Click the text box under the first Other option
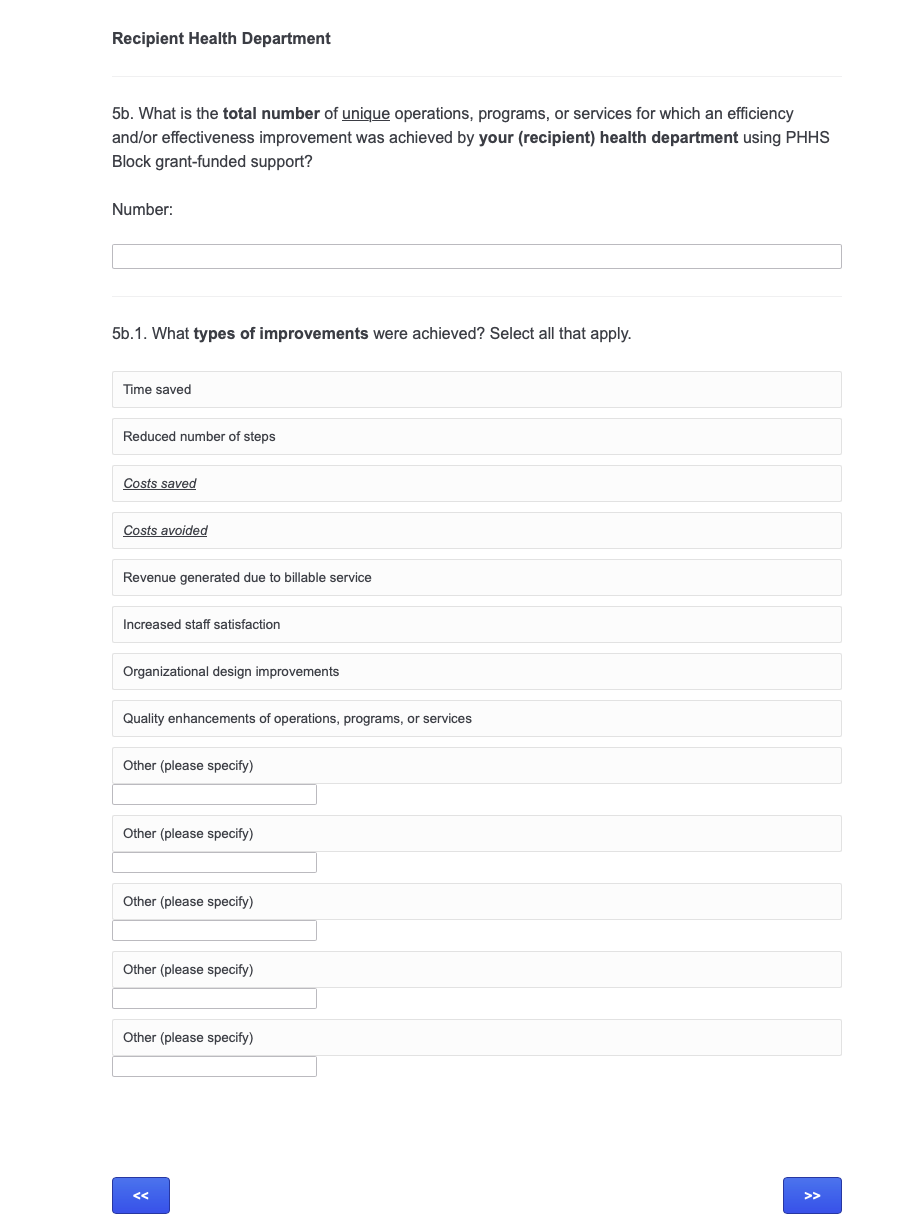This screenshot has width=920, height=1215. point(214,795)
